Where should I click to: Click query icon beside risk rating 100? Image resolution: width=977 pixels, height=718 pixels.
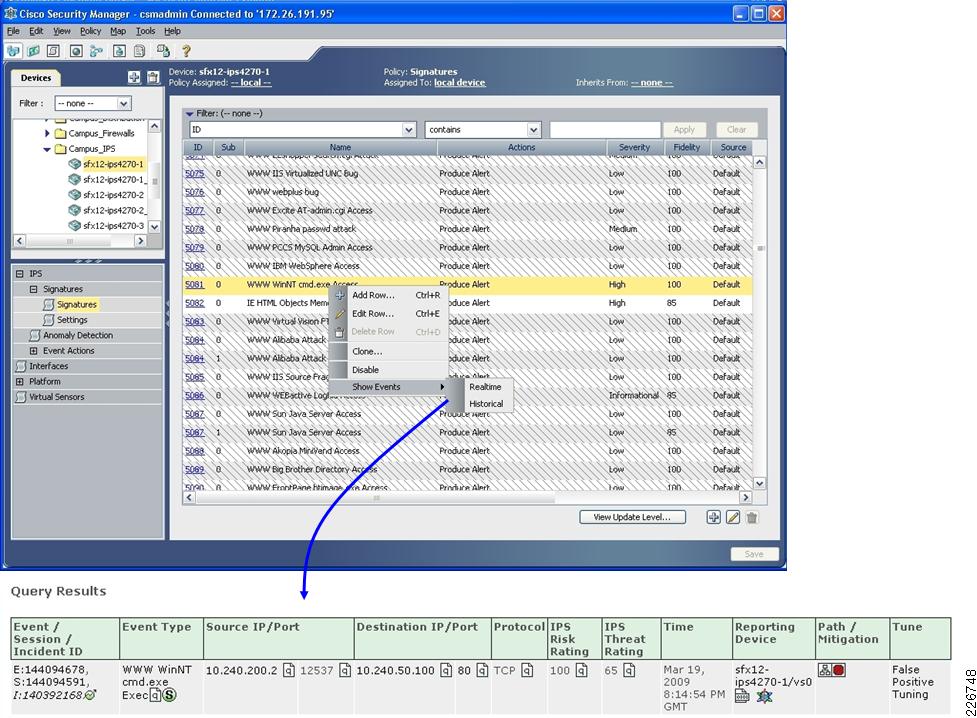coord(581,671)
